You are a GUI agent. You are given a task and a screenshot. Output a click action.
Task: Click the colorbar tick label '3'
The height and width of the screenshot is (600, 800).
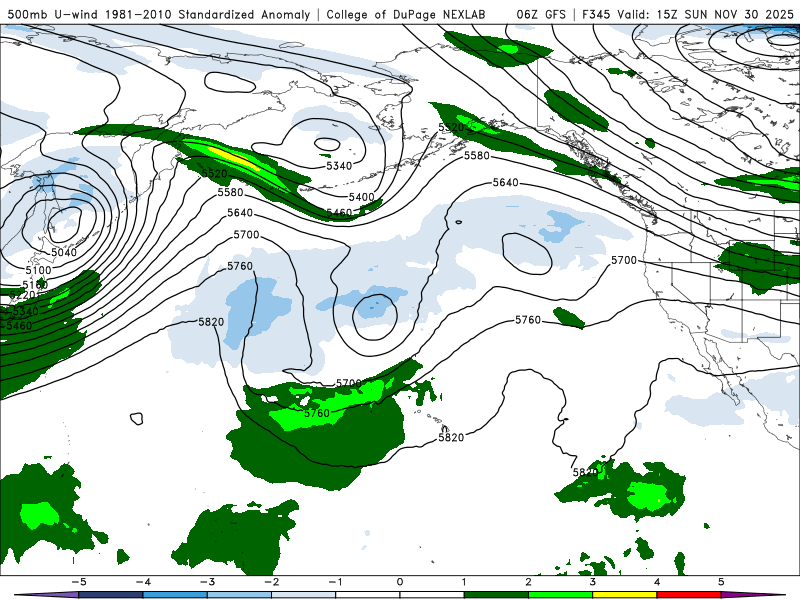592,582
